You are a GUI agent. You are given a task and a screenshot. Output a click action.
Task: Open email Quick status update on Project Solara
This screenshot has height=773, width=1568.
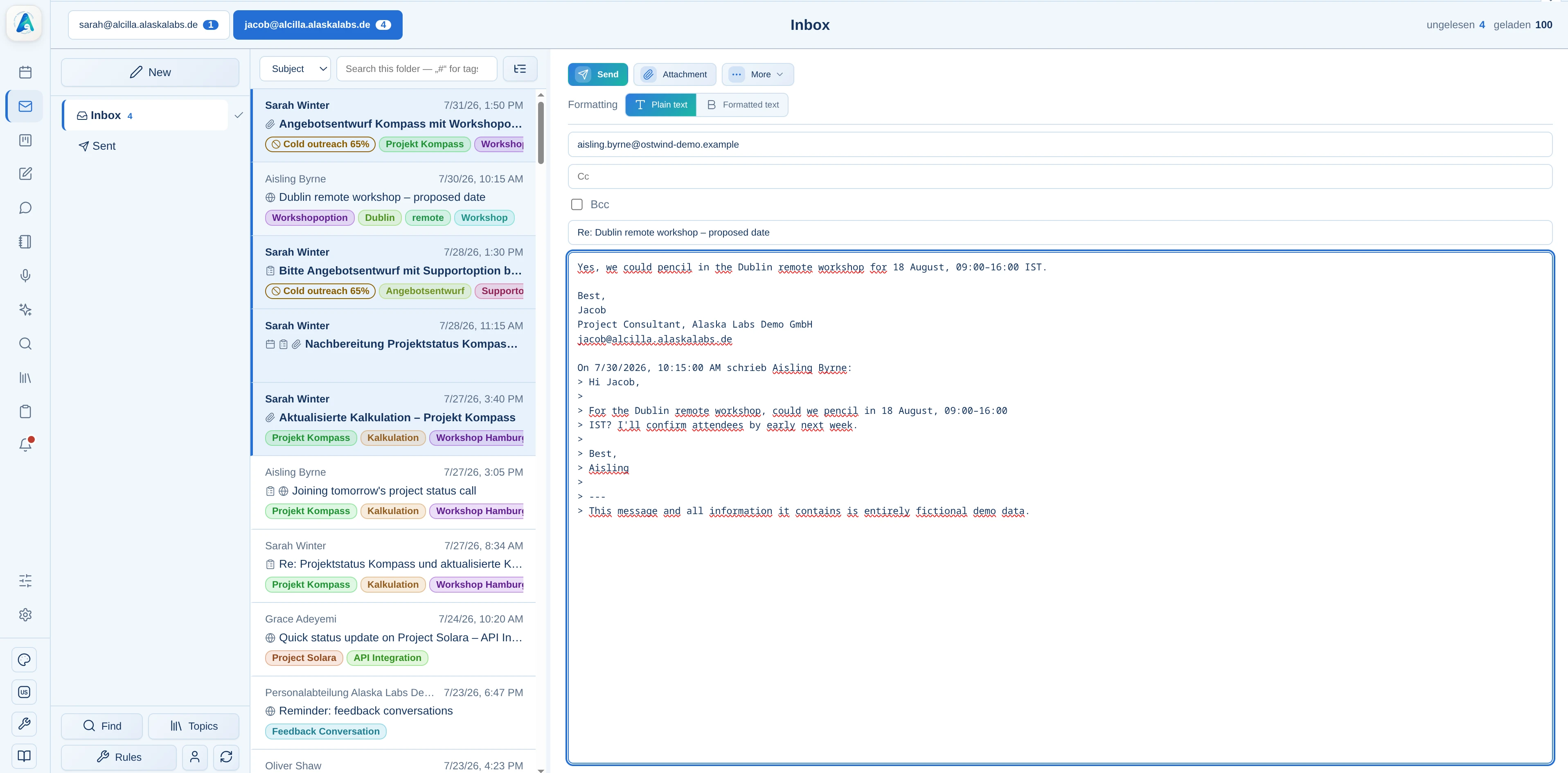[393, 639]
